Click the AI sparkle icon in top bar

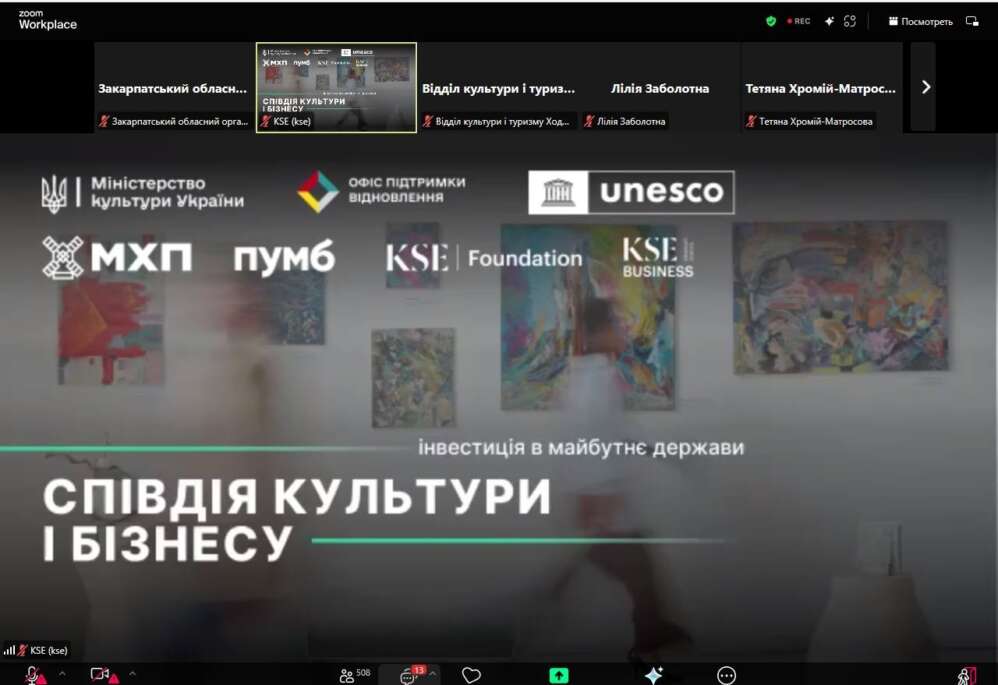pyautogui.click(x=829, y=21)
